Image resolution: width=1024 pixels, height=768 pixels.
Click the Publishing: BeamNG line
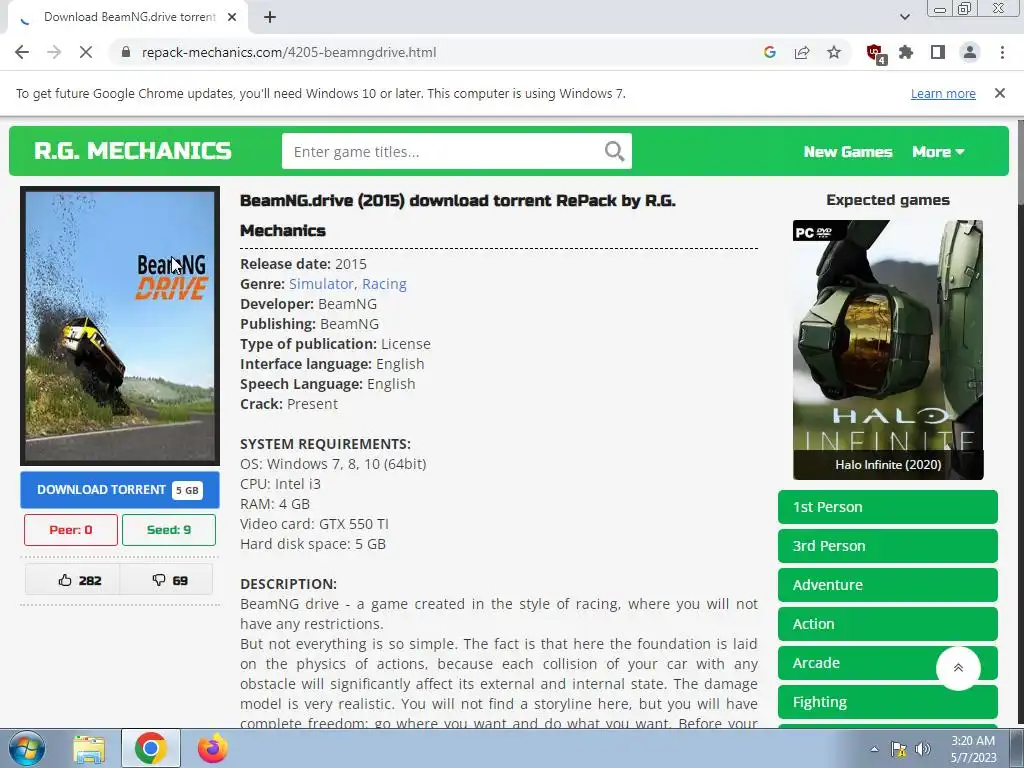coord(310,324)
